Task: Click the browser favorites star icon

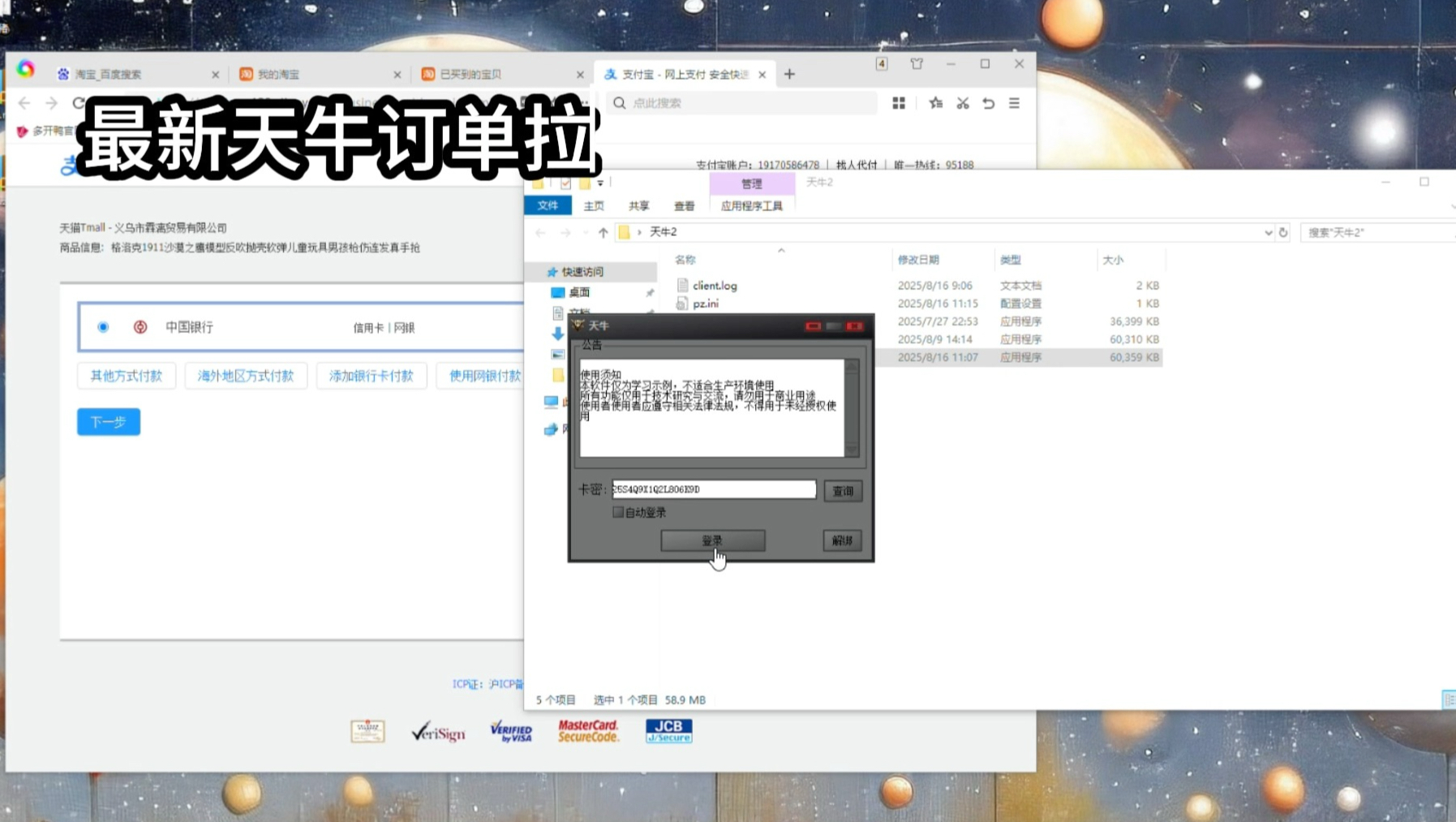Action: click(936, 103)
